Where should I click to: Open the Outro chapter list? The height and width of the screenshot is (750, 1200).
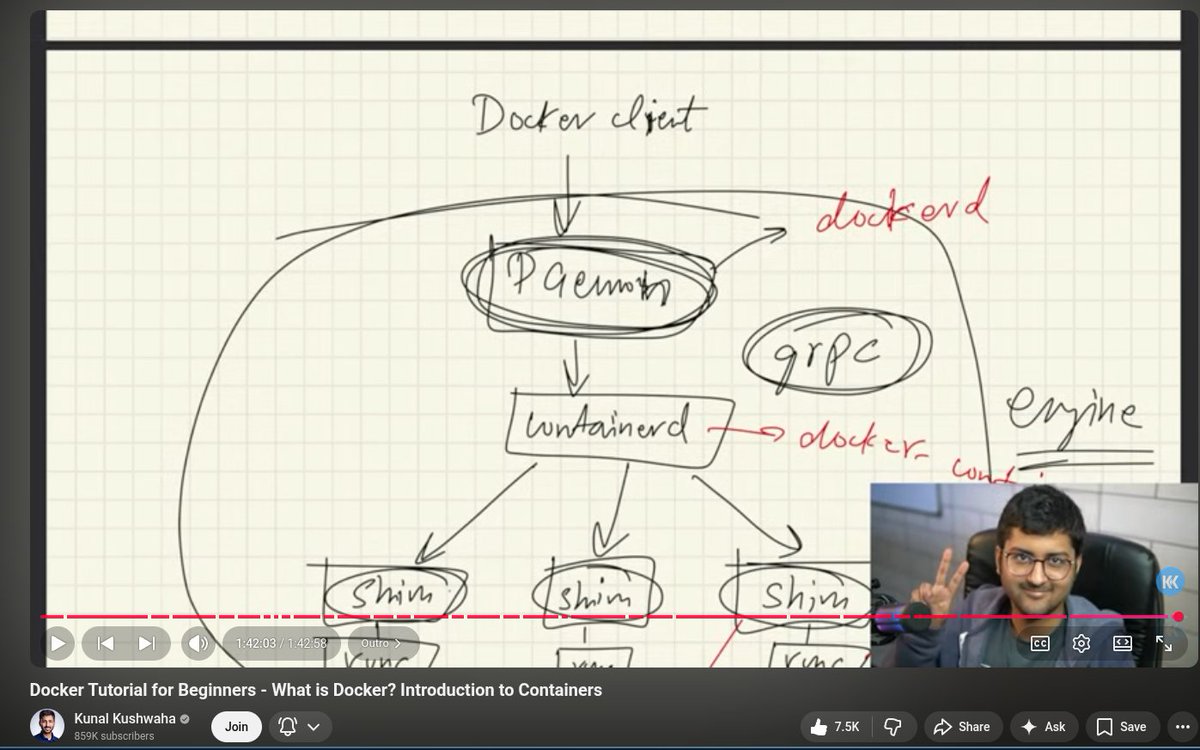click(x=381, y=643)
